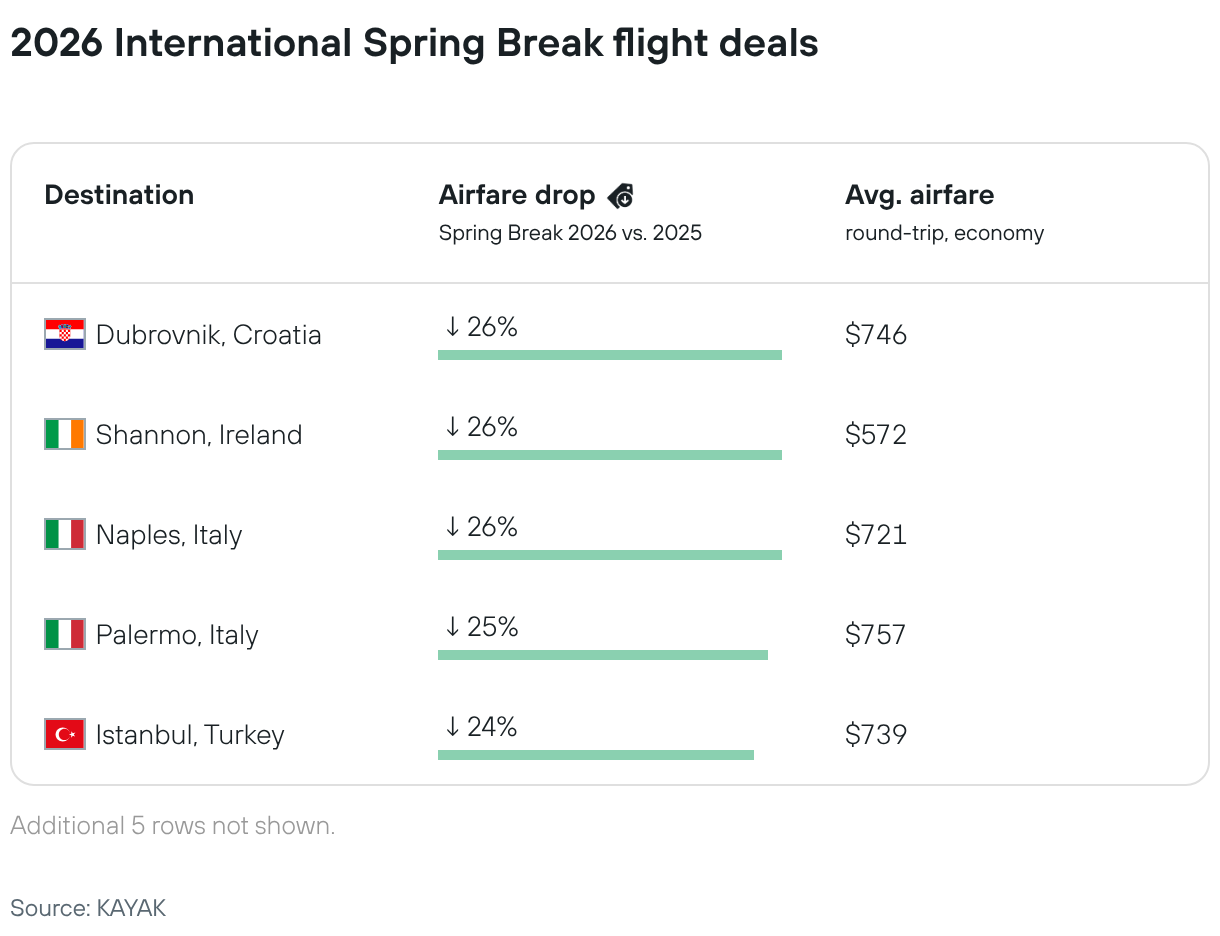Click the $572 Shannon airfare
This screenshot has height=936, width=1220.
point(875,434)
